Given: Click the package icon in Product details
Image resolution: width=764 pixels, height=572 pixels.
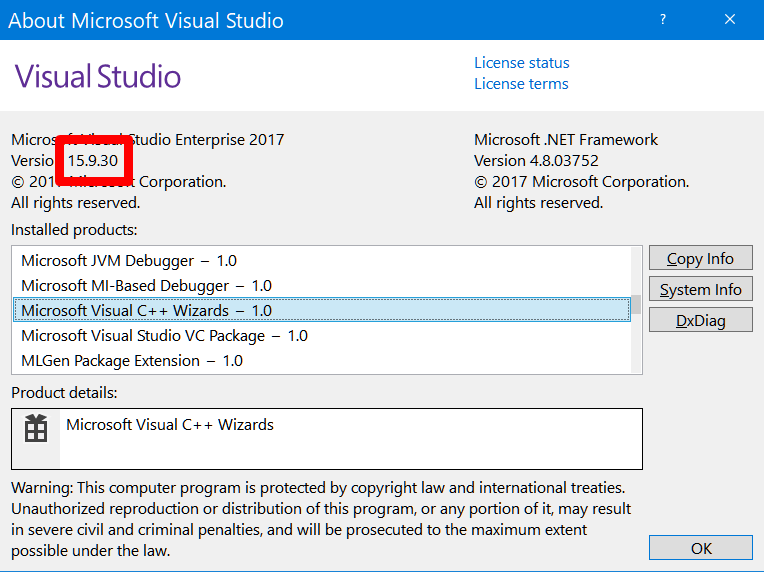Looking at the screenshot, I should click(x=36, y=429).
